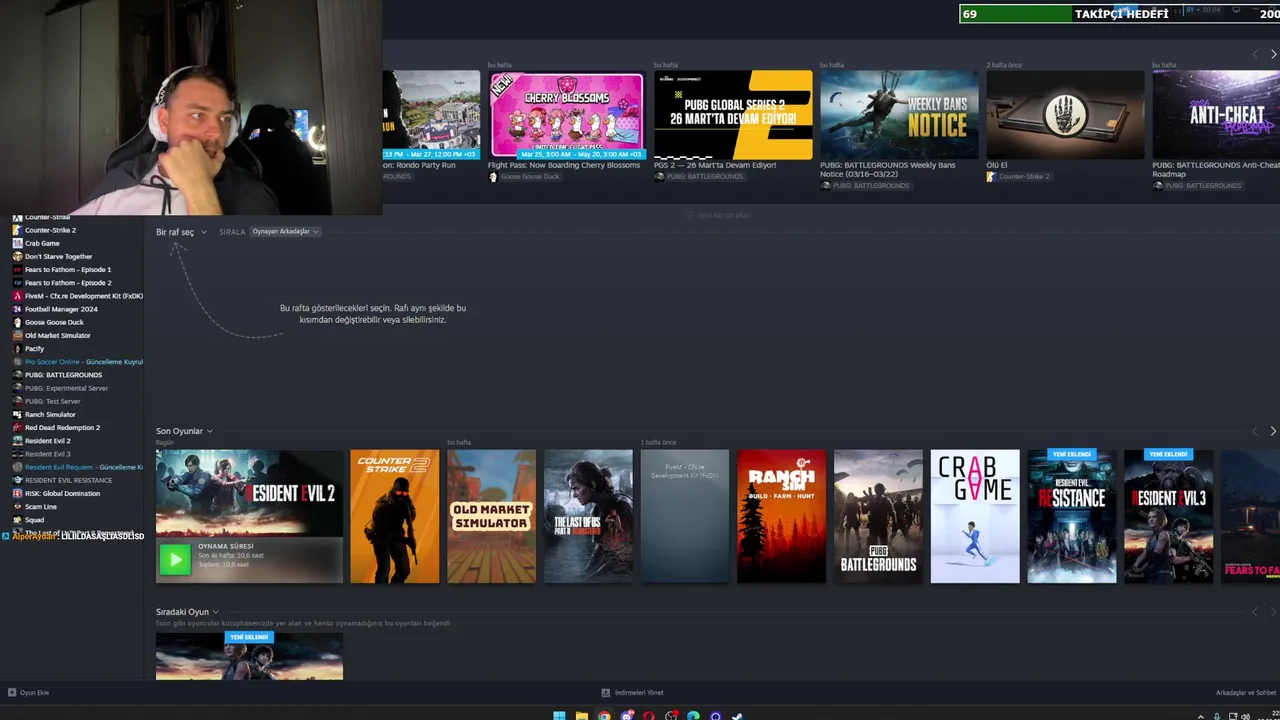Select PUBG: BATTLEGROUNDS icon in sidebar
This screenshot has height=720, width=1280.
[x=17, y=375]
